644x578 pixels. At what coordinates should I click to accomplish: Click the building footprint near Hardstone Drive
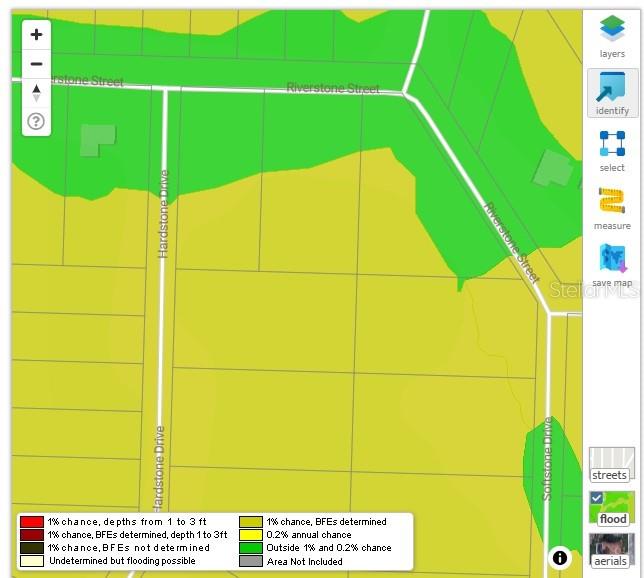click(97, 140)
